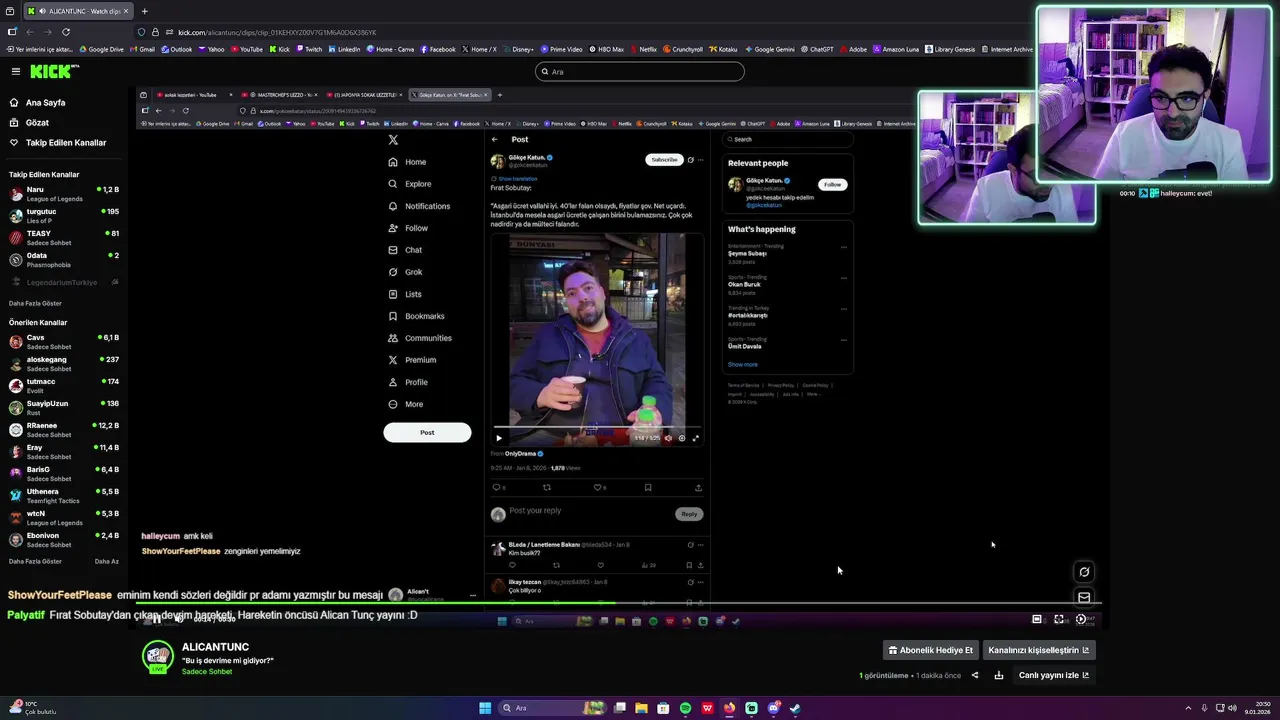Open Gözat in the sidebar
The height and width of the screenshot is (720, 1280).
coord(37,122)
